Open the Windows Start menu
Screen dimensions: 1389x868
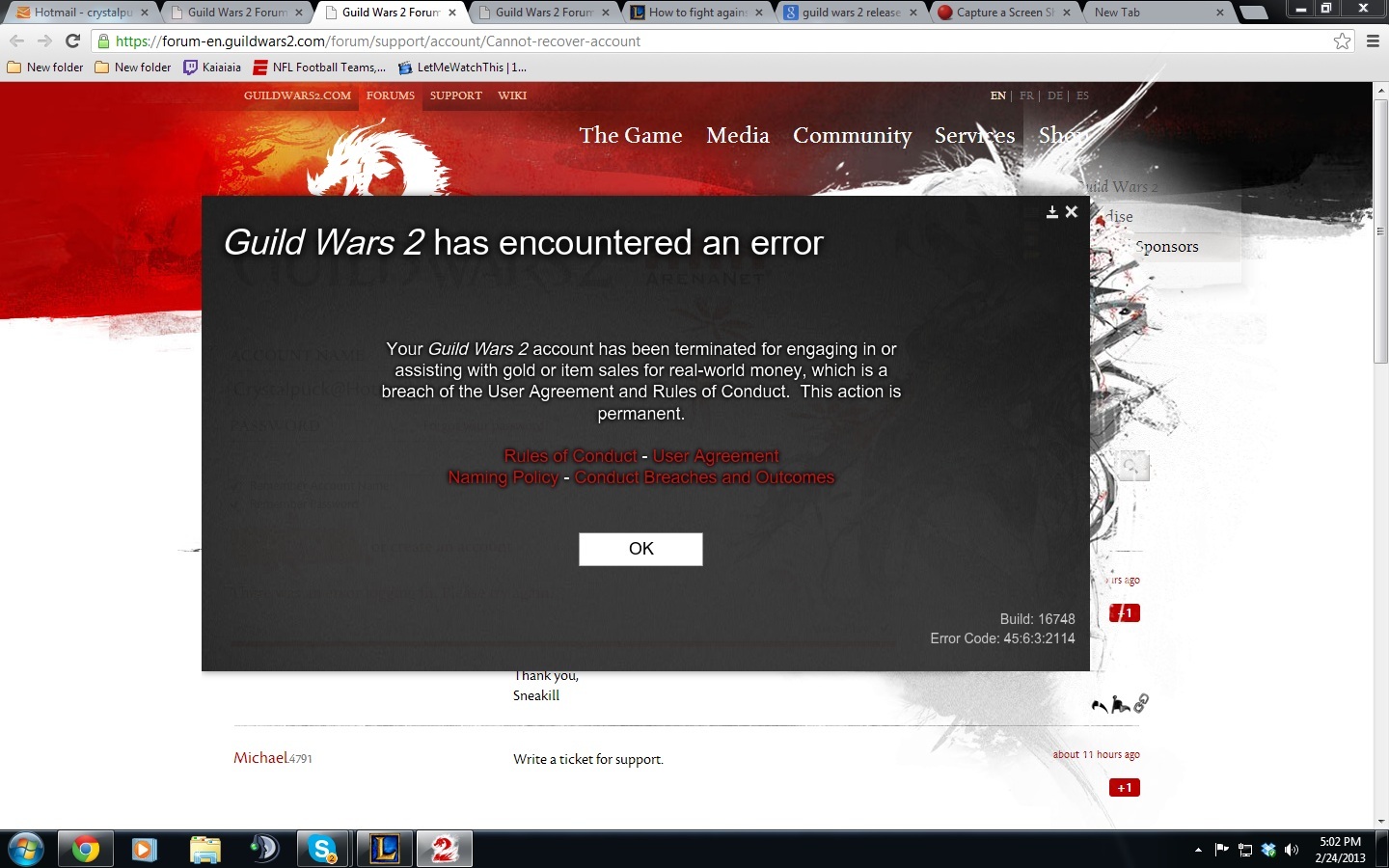pos(25,850)
